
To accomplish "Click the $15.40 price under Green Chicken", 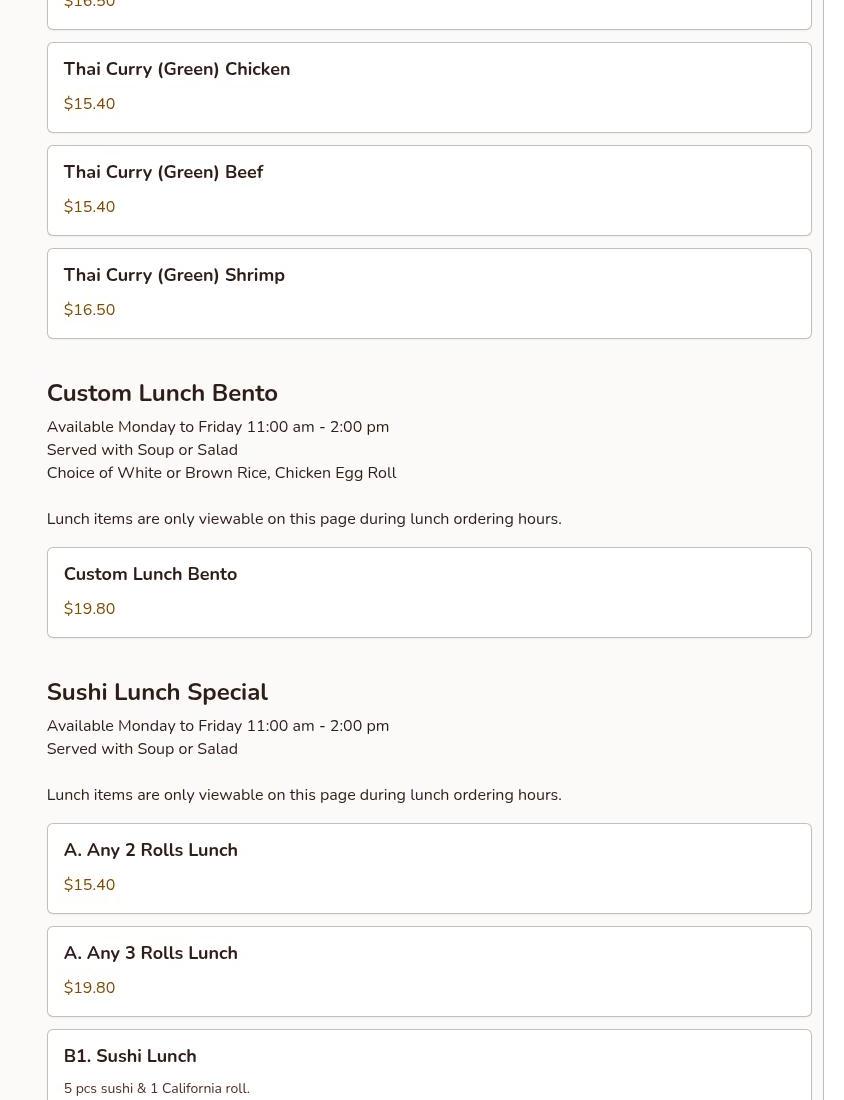I will click(x=89, y=104).
